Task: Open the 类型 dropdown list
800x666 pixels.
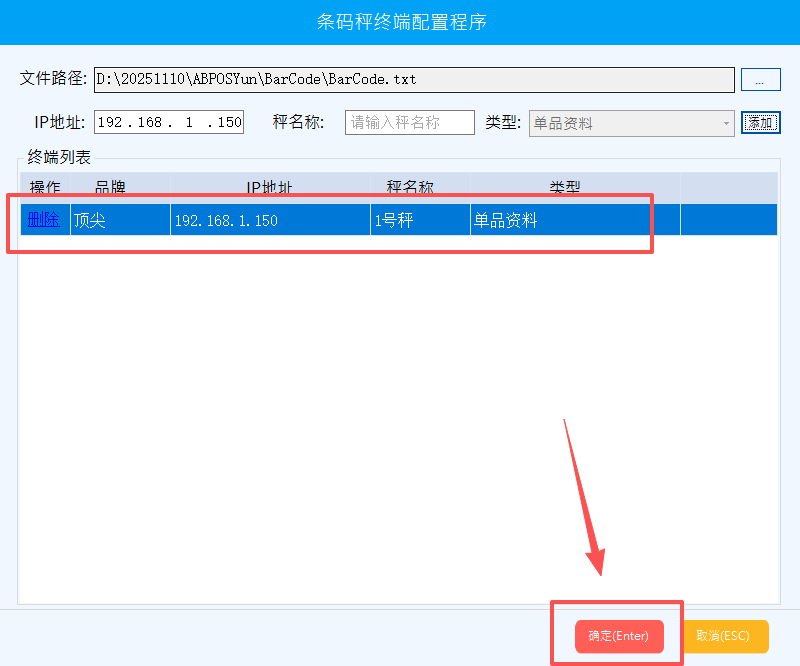Action: [632, 123]
